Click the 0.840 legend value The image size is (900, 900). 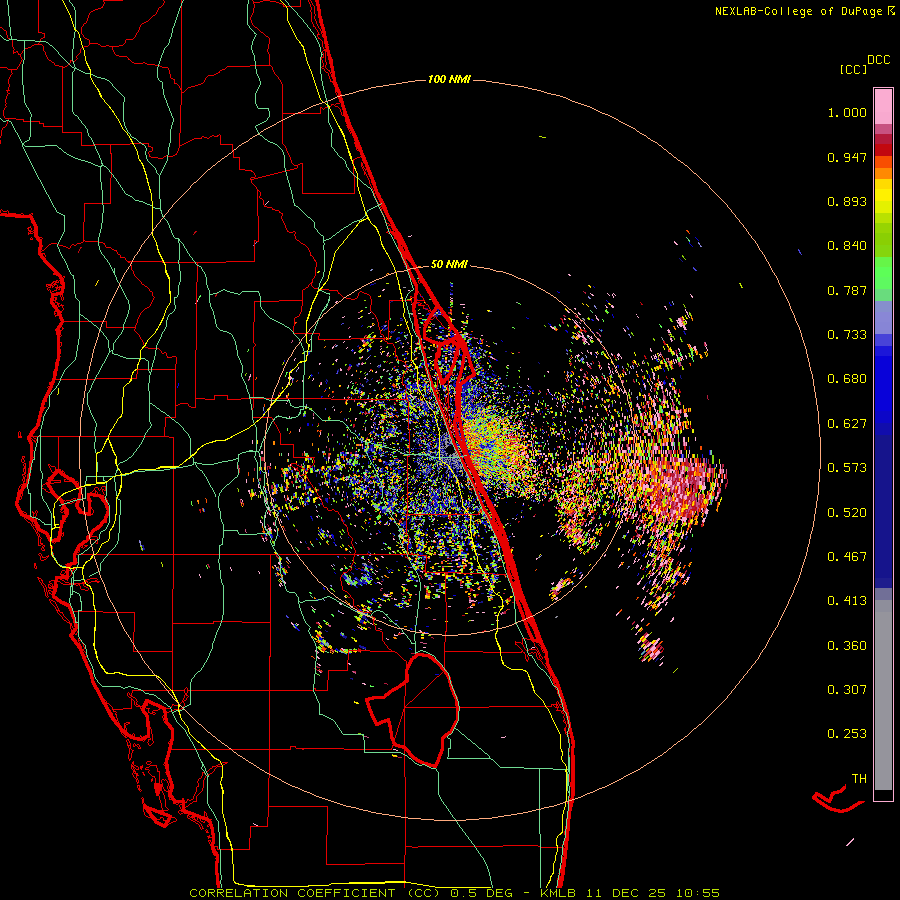click(x=847, y=246)
